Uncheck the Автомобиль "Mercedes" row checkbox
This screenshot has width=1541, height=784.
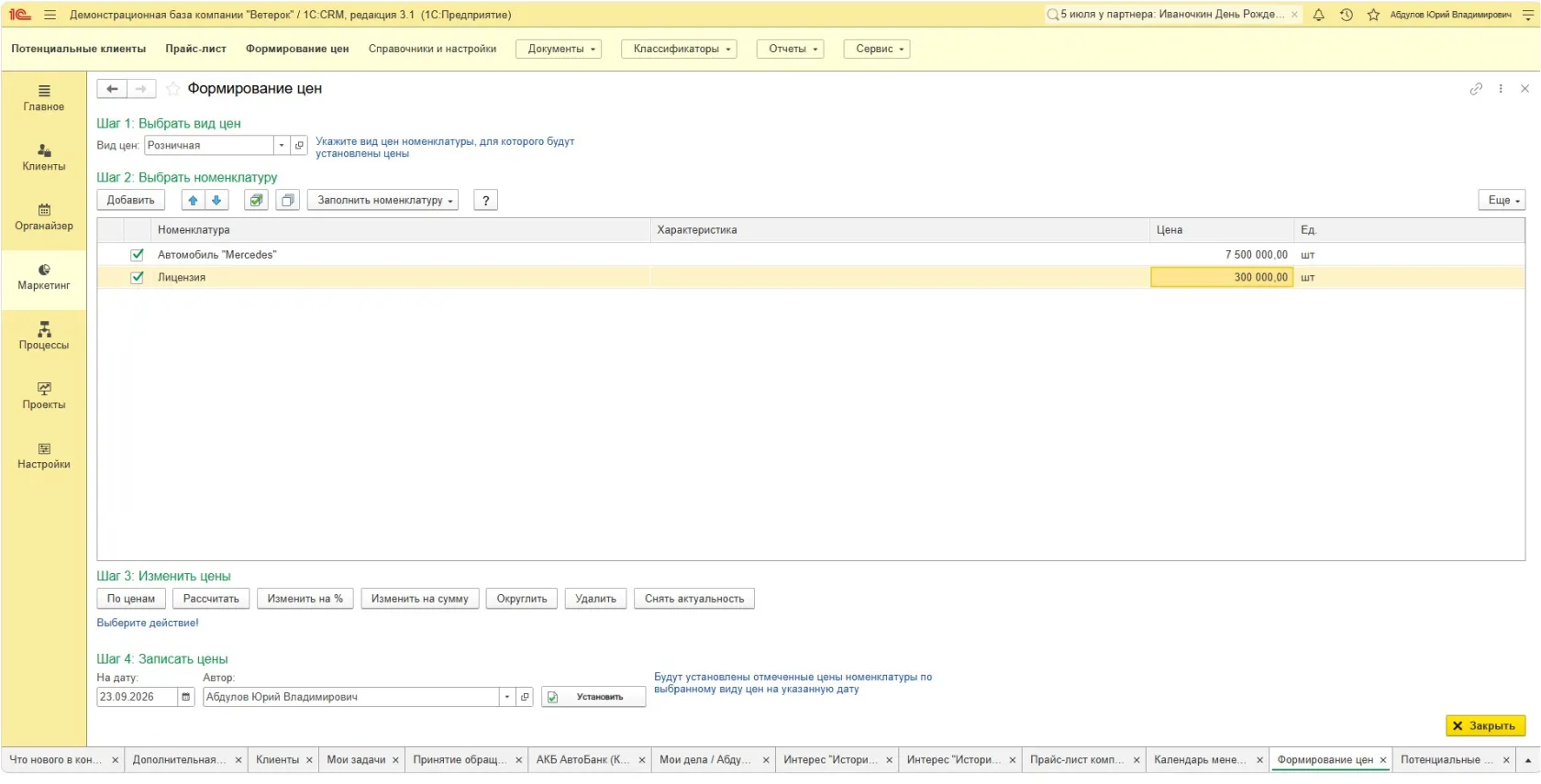[138, 255]
